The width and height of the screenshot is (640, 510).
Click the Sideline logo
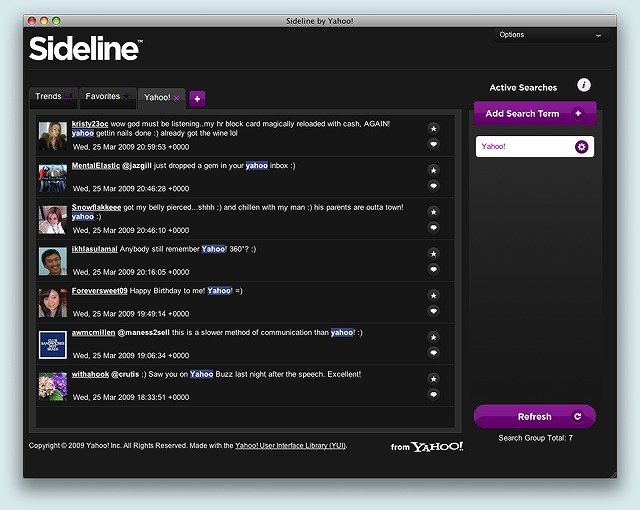click(86, 49)
